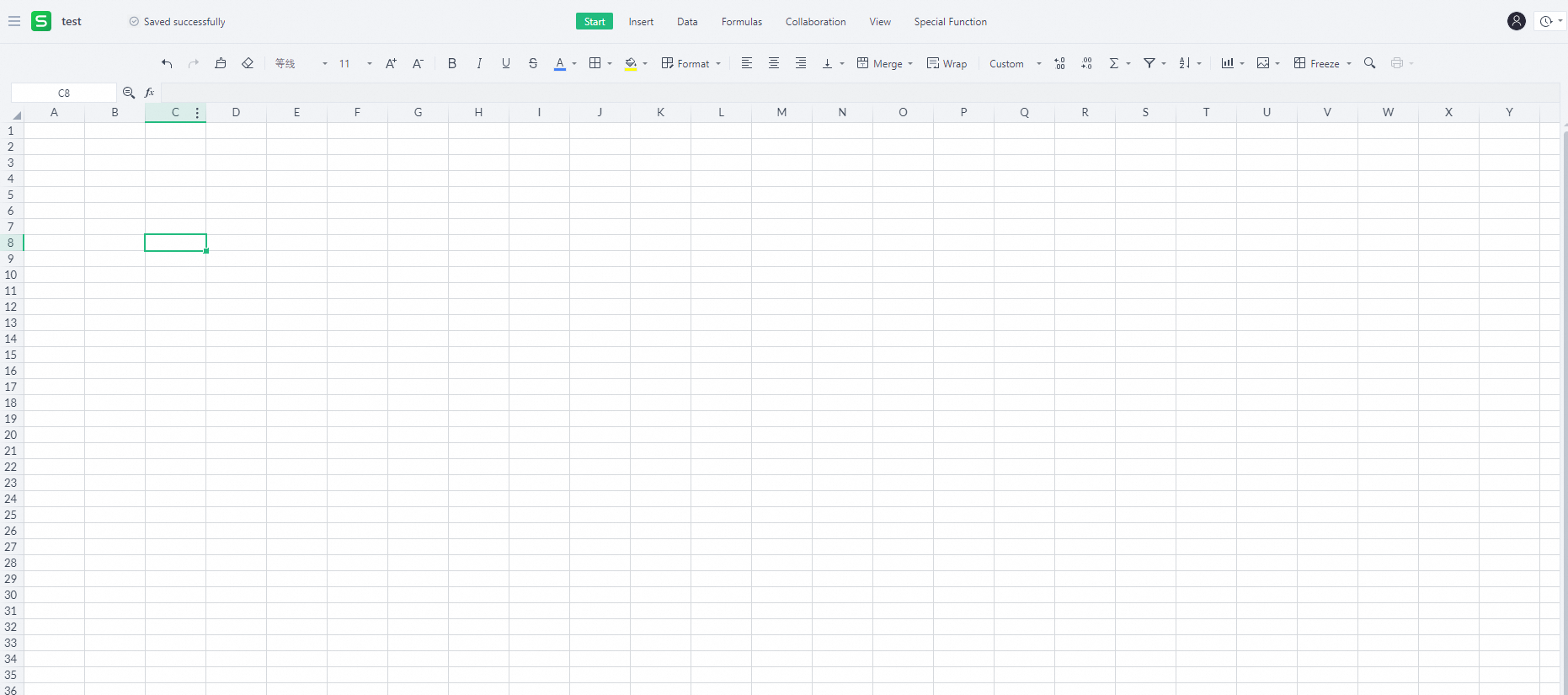Align text center
This screenshot has height=695, width=1568.
(x=774, y=63)
